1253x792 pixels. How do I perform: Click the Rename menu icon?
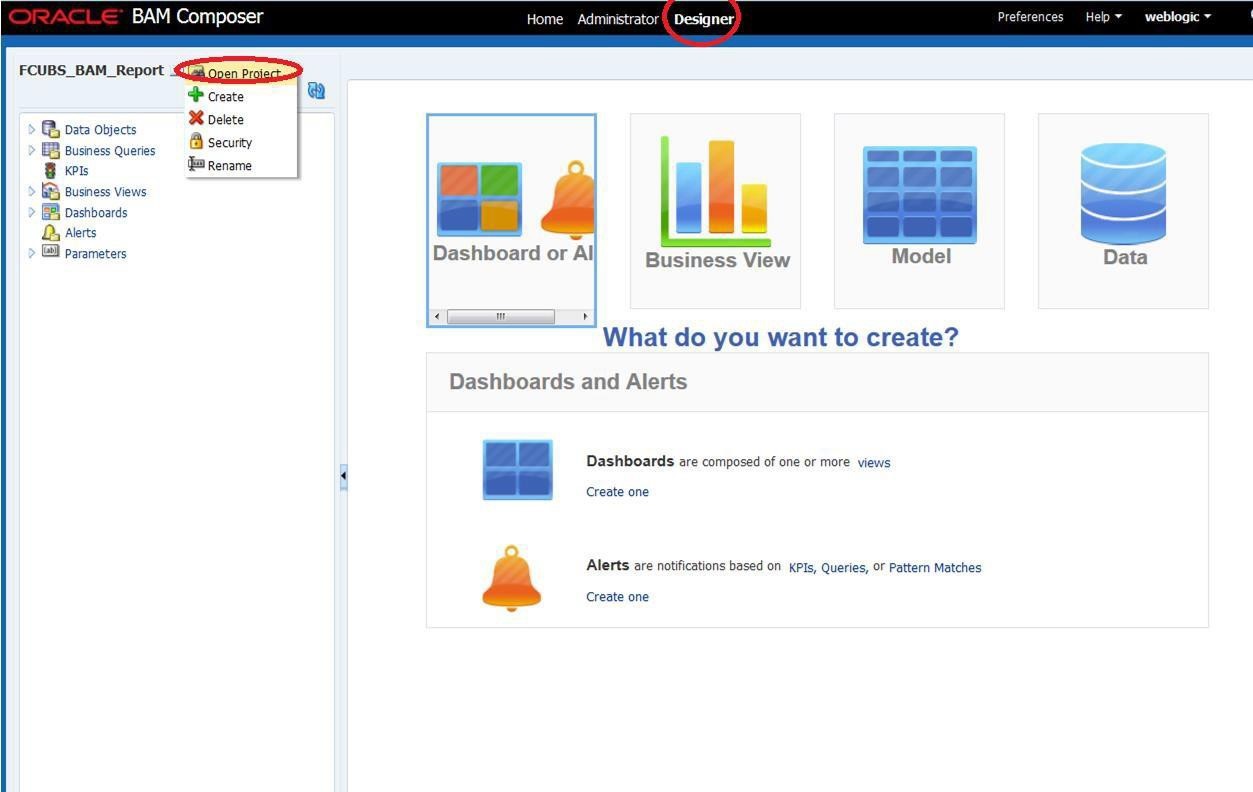(x=196, y=164)
